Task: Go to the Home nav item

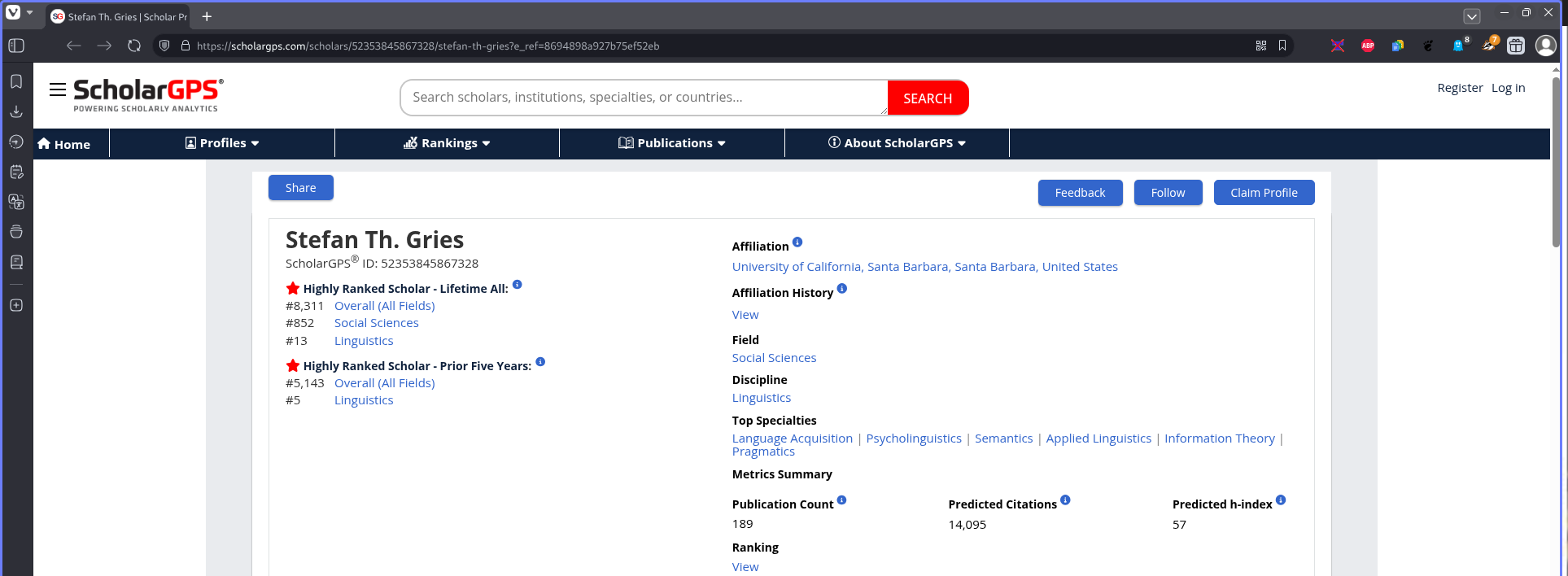Action: [x=64, y=144]
